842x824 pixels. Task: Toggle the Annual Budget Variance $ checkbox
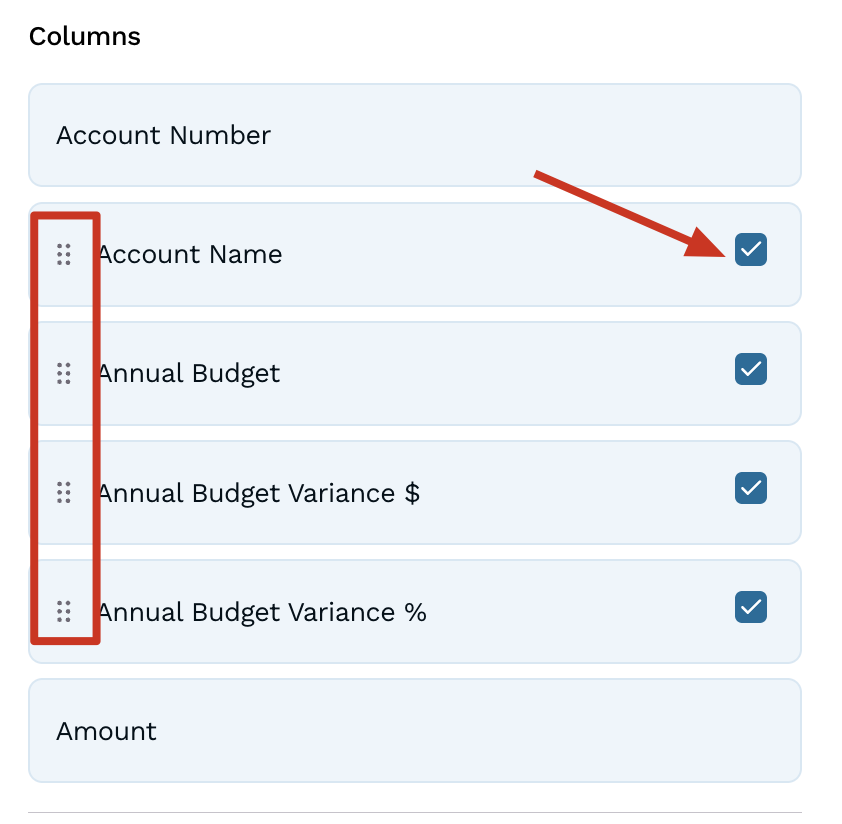[750, 488]
